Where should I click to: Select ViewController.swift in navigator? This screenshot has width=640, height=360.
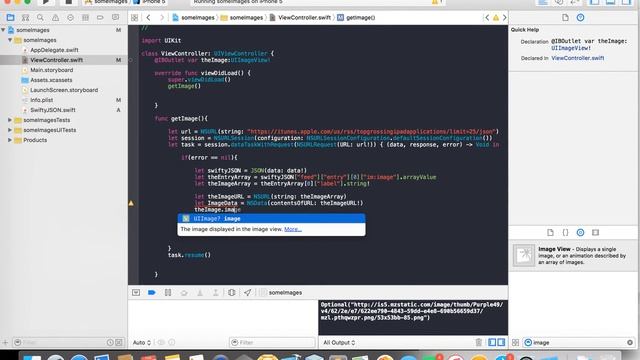point(56,60)
